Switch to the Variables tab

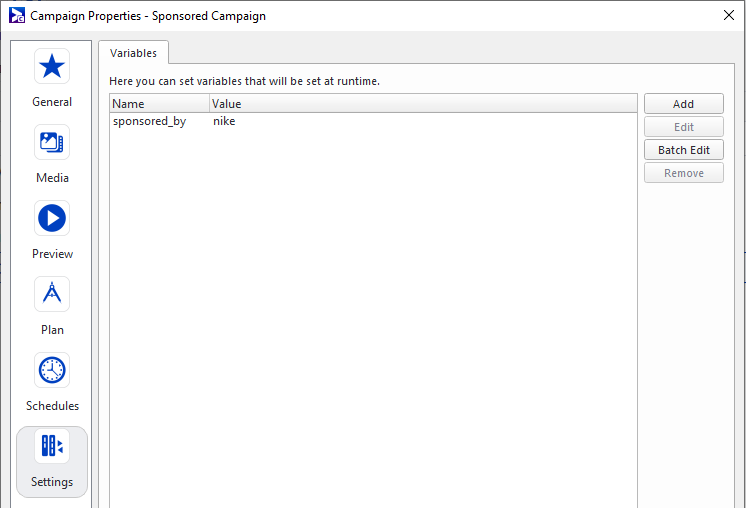[x=133, y=53]
